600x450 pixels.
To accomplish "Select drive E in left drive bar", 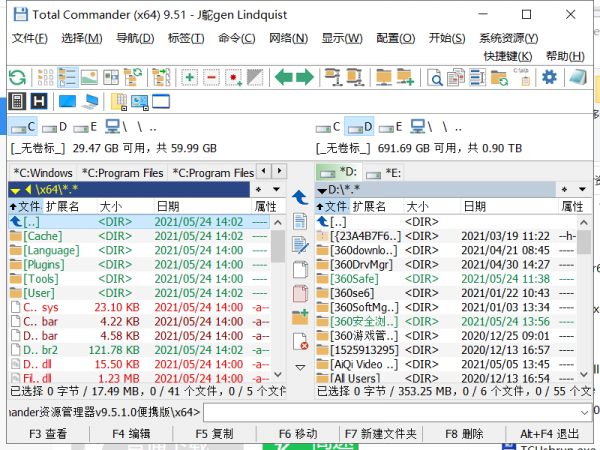I will [85, 127].
